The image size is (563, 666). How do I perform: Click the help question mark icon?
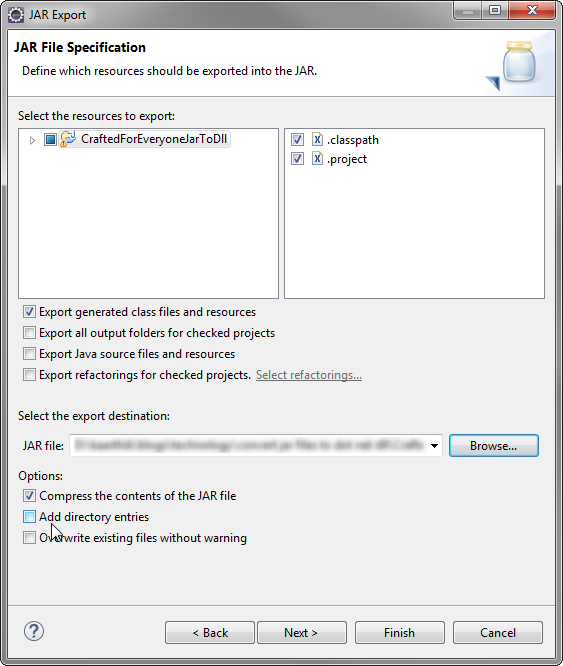pos(34,631)
